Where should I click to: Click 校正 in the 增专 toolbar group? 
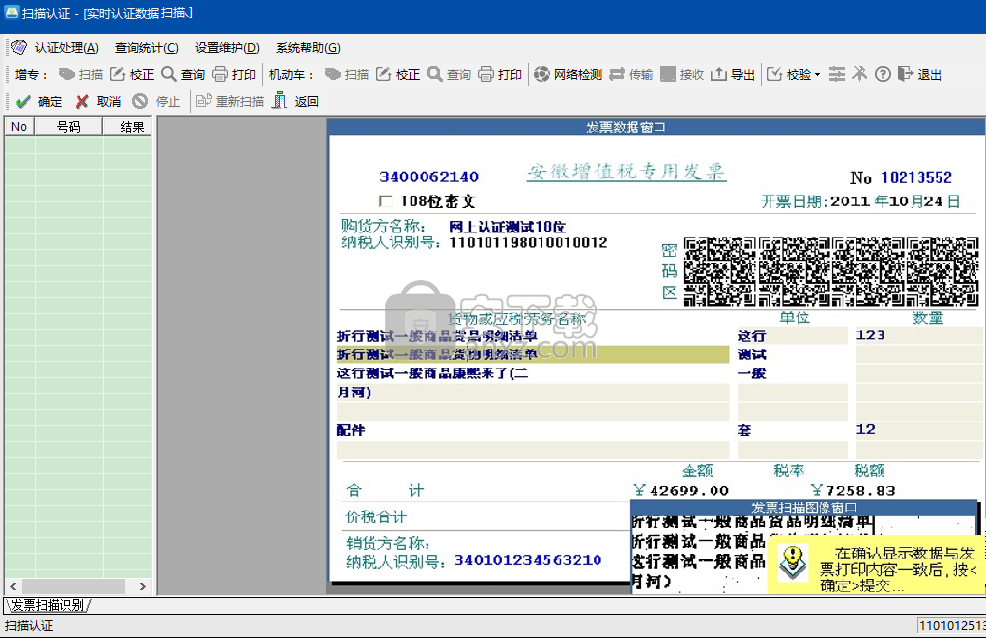pos(132,74)
